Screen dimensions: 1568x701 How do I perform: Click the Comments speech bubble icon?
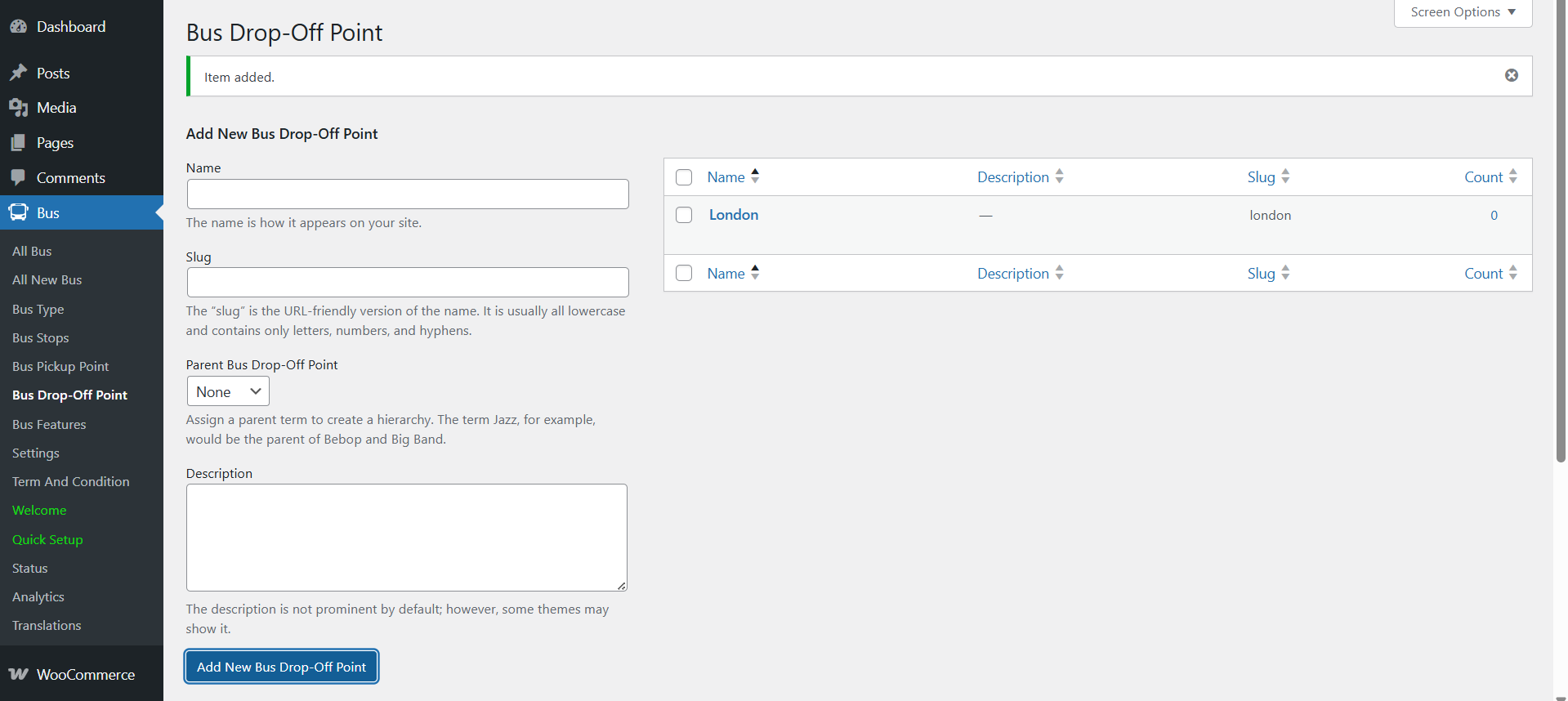18,178
